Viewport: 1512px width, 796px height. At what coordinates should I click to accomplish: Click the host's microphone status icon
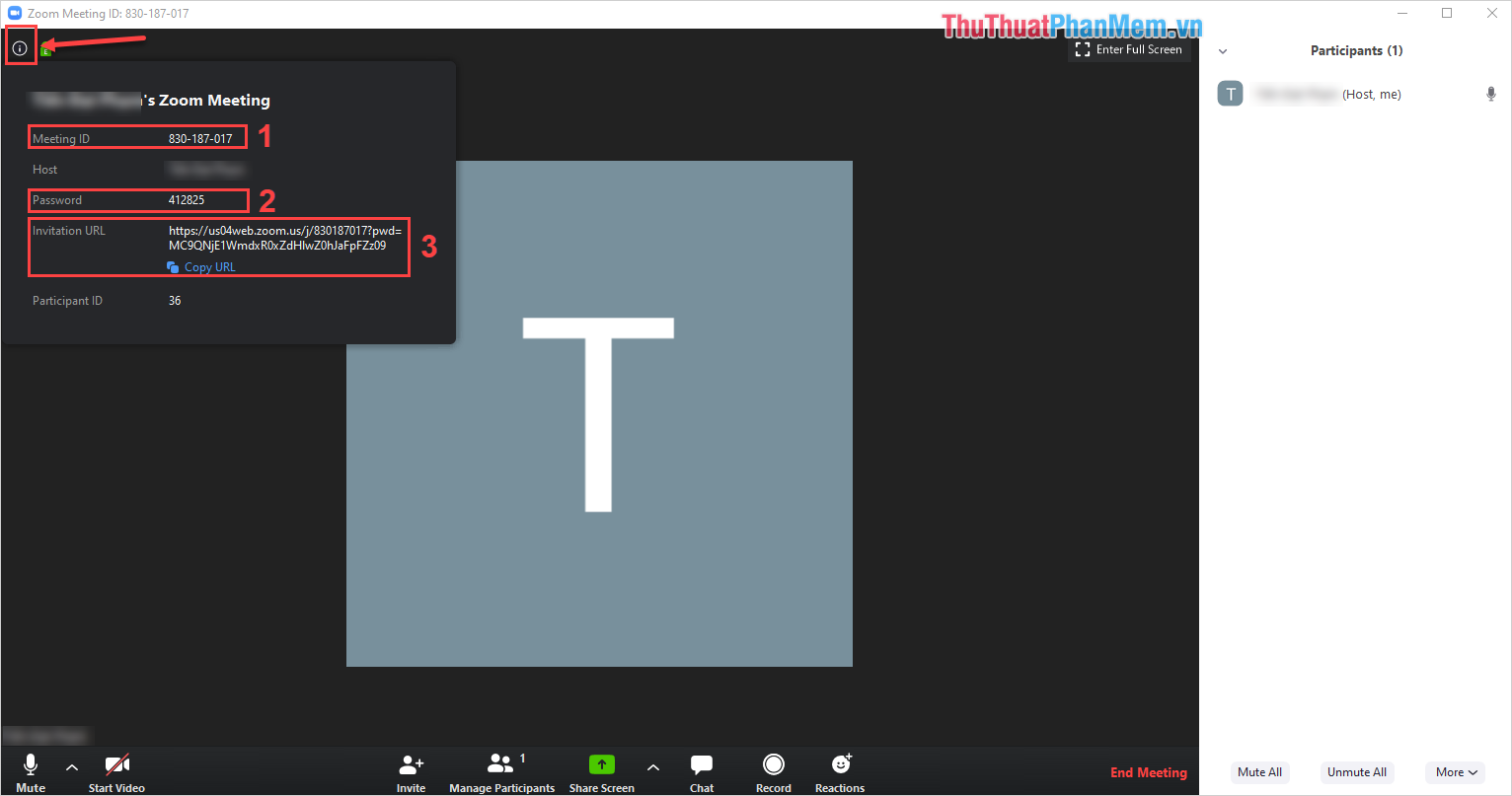coord(1491,94)
